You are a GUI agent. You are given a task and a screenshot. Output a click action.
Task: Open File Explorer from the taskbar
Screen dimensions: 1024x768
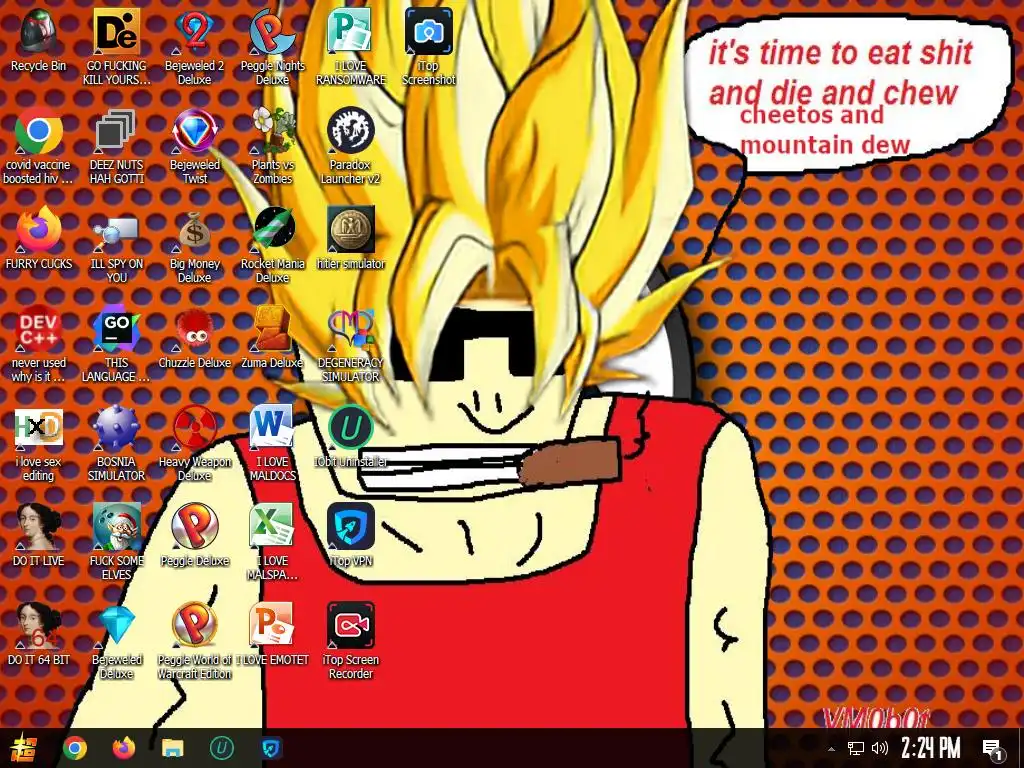pyautogui.click(x=172, y=748)
